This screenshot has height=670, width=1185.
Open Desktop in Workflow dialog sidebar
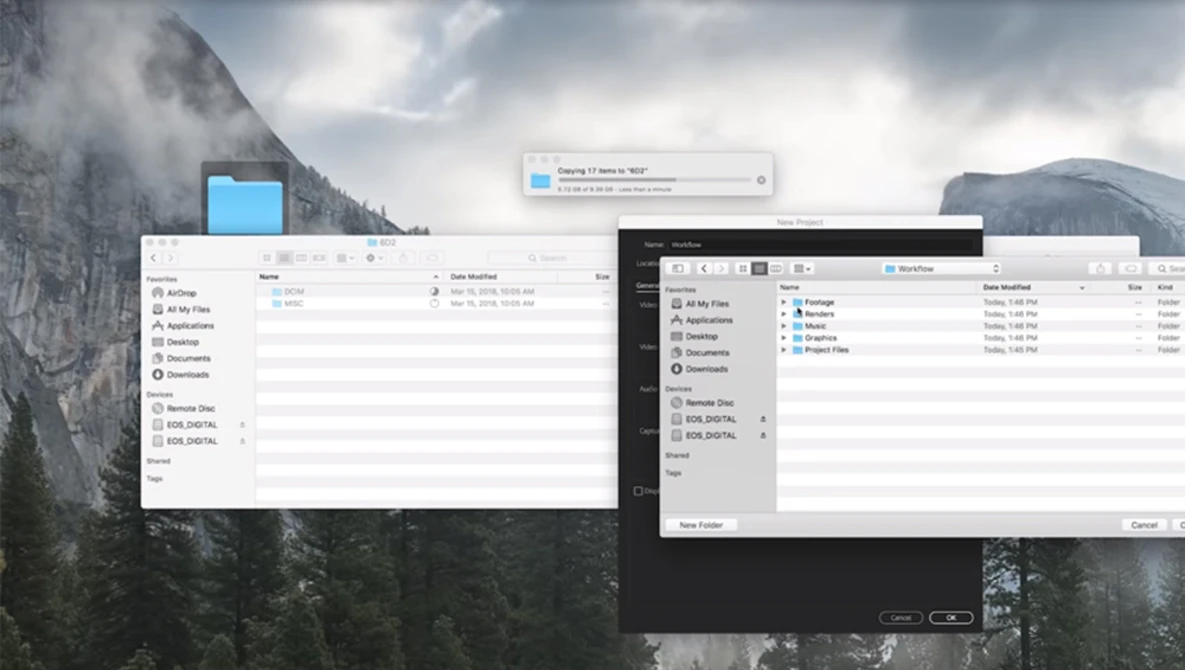[701, 337]
